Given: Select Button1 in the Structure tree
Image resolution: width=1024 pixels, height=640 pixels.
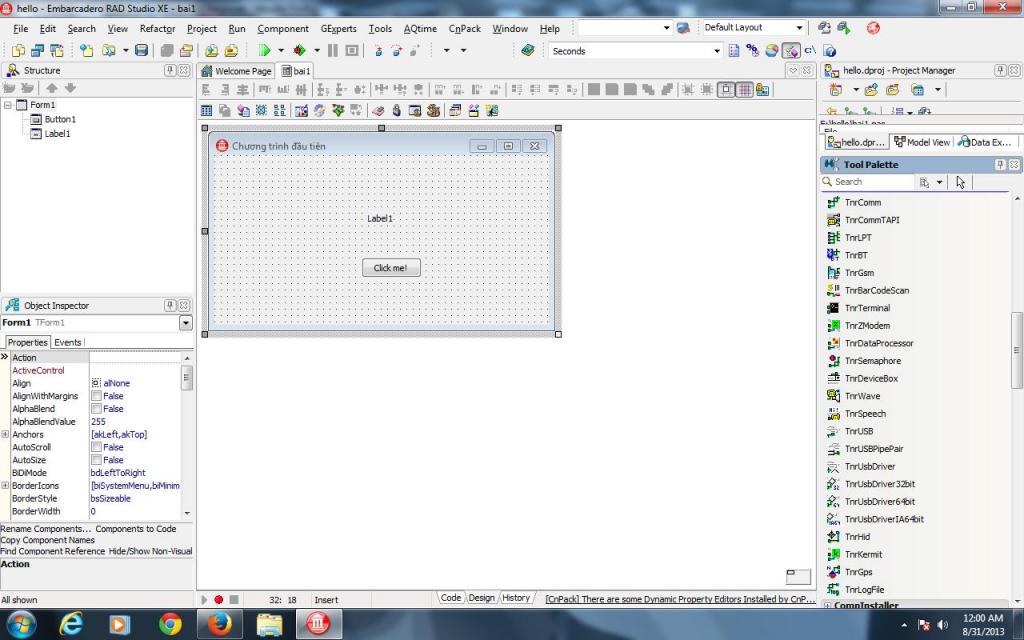Looking at the screenshot, I should (59, 119).
